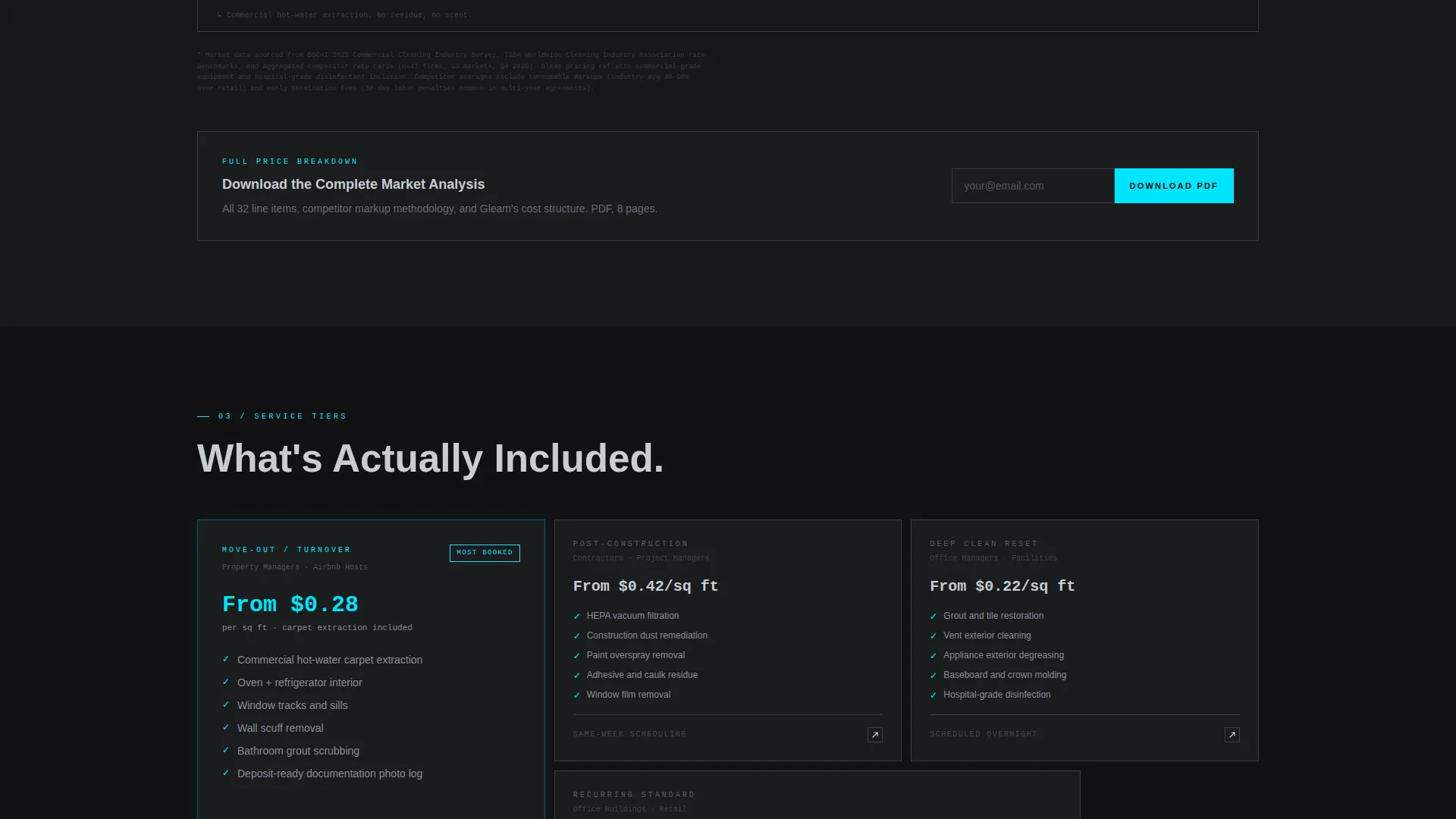Click the 'What's Actually Included.' heading

coord(430,459)
